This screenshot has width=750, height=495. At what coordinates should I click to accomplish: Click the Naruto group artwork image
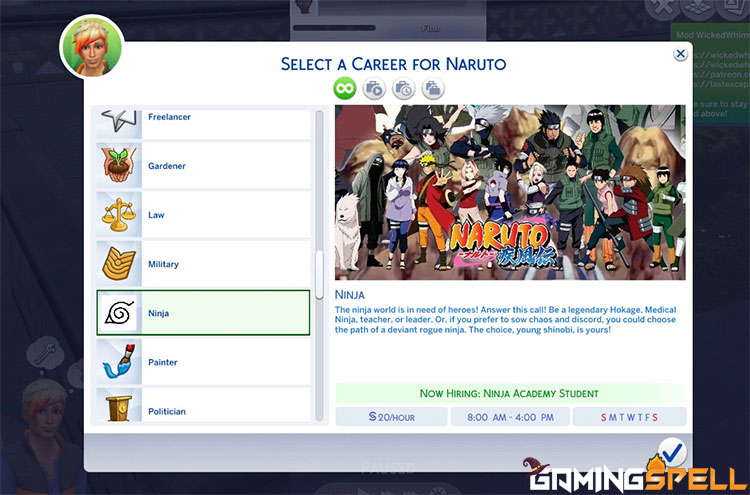[510, 192]
